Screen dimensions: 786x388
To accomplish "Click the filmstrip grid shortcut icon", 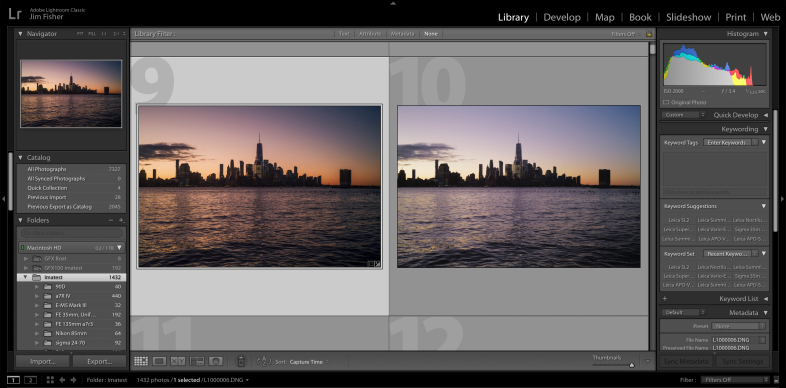I will (x=50, y=380).
